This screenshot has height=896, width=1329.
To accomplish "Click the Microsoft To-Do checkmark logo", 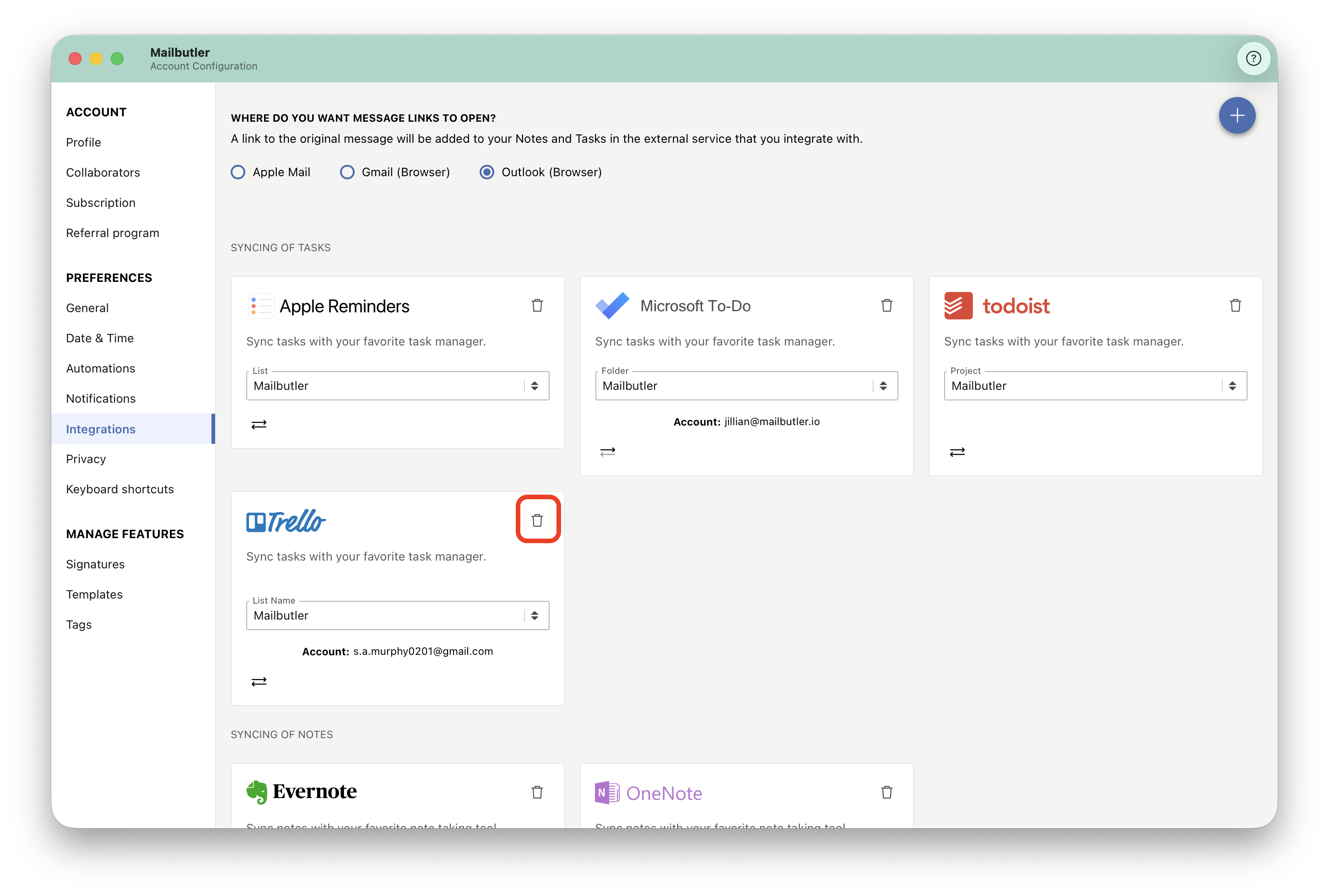I will [x=612, y=306].
